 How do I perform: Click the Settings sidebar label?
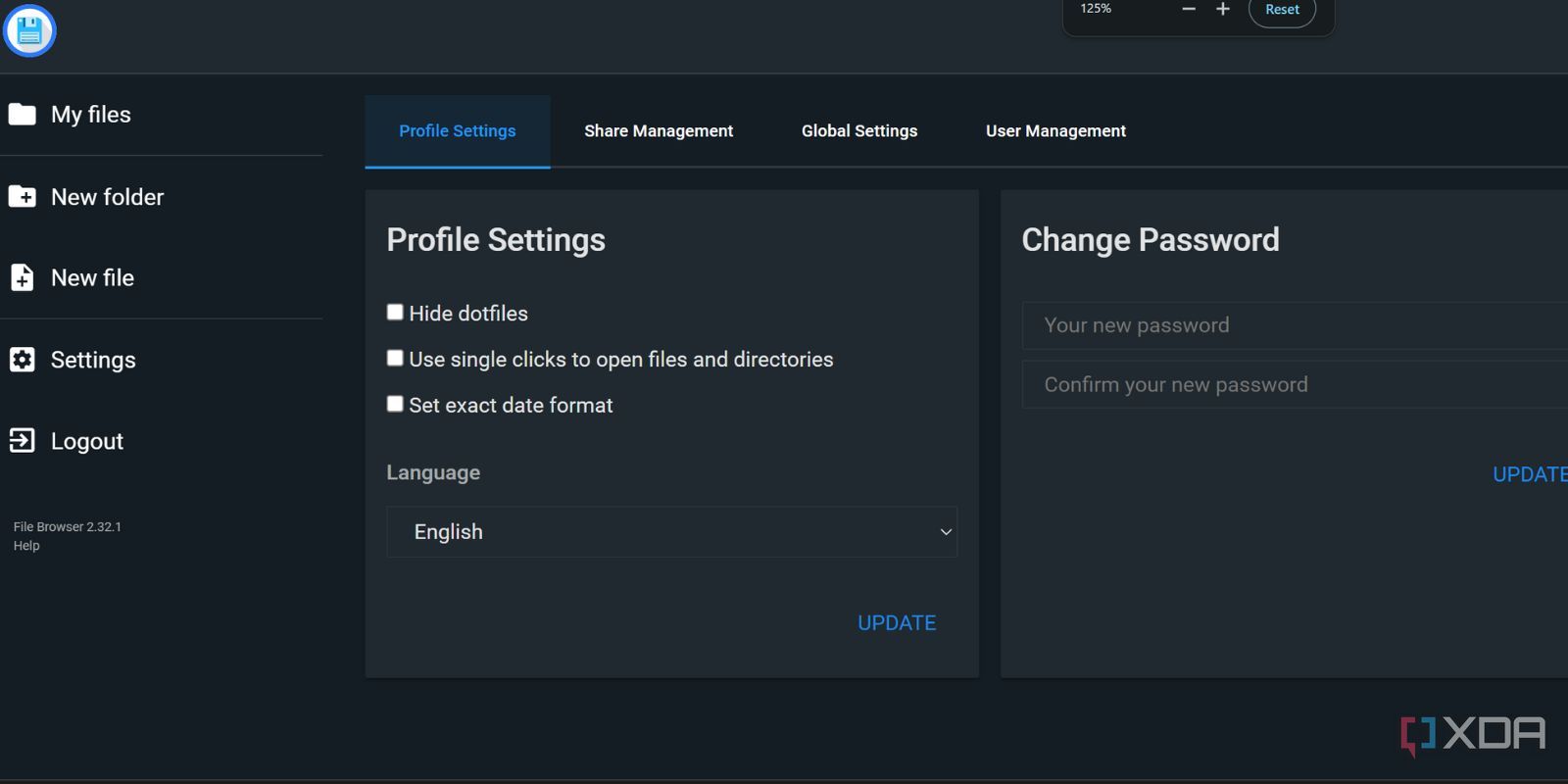click(x=93, y=360)
